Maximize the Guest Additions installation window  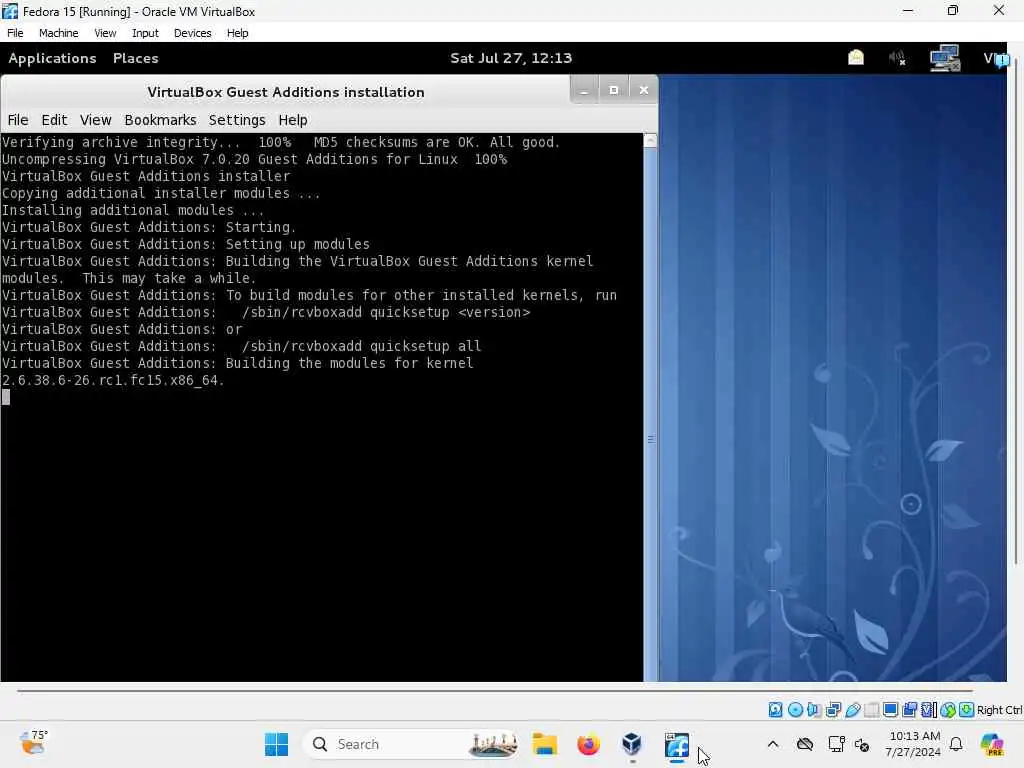pyautogui.click(x=613, y=90)
